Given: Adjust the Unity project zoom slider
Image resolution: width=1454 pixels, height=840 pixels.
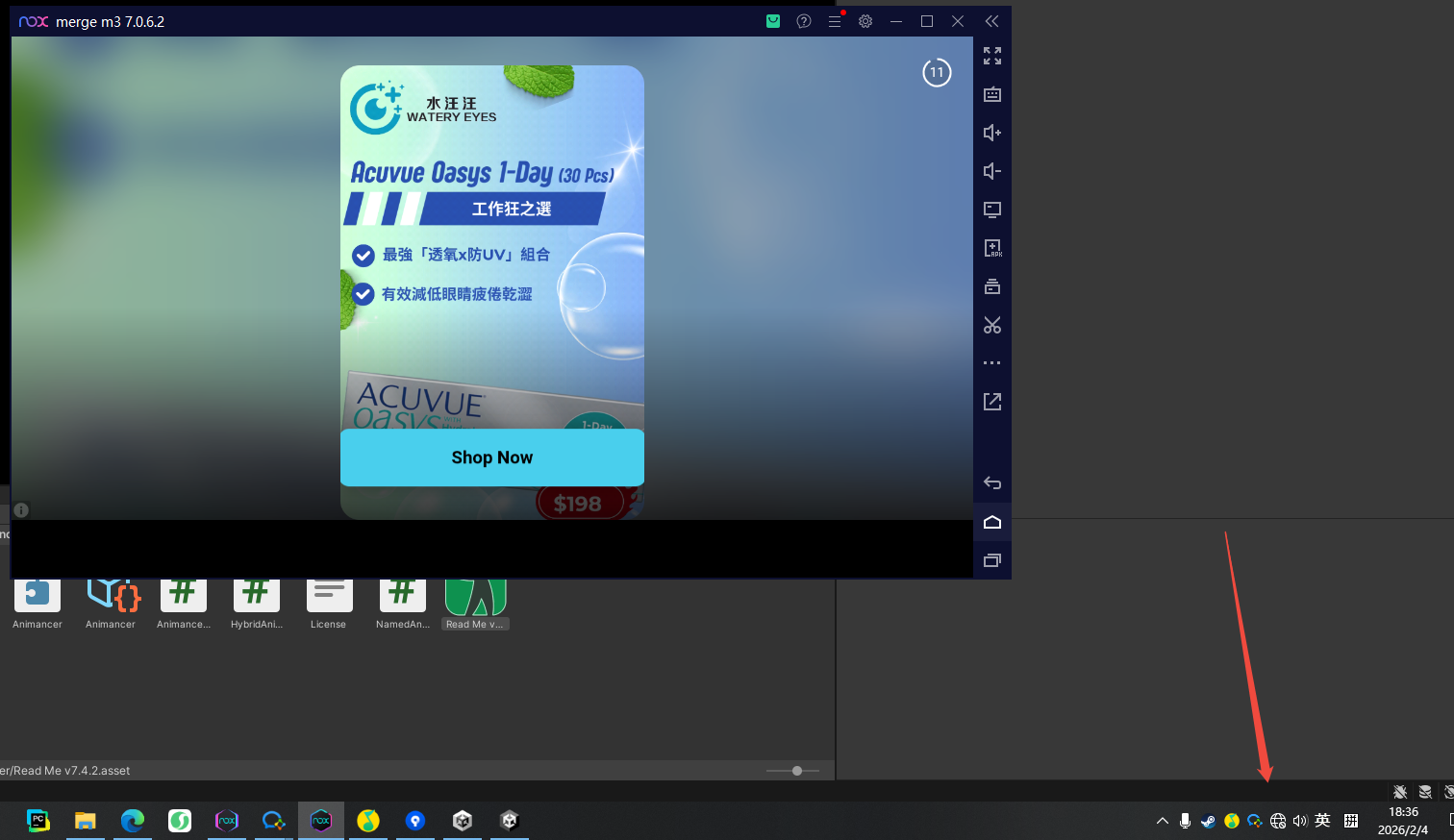Looking at the screenshot, I should [x=795, y=770].
